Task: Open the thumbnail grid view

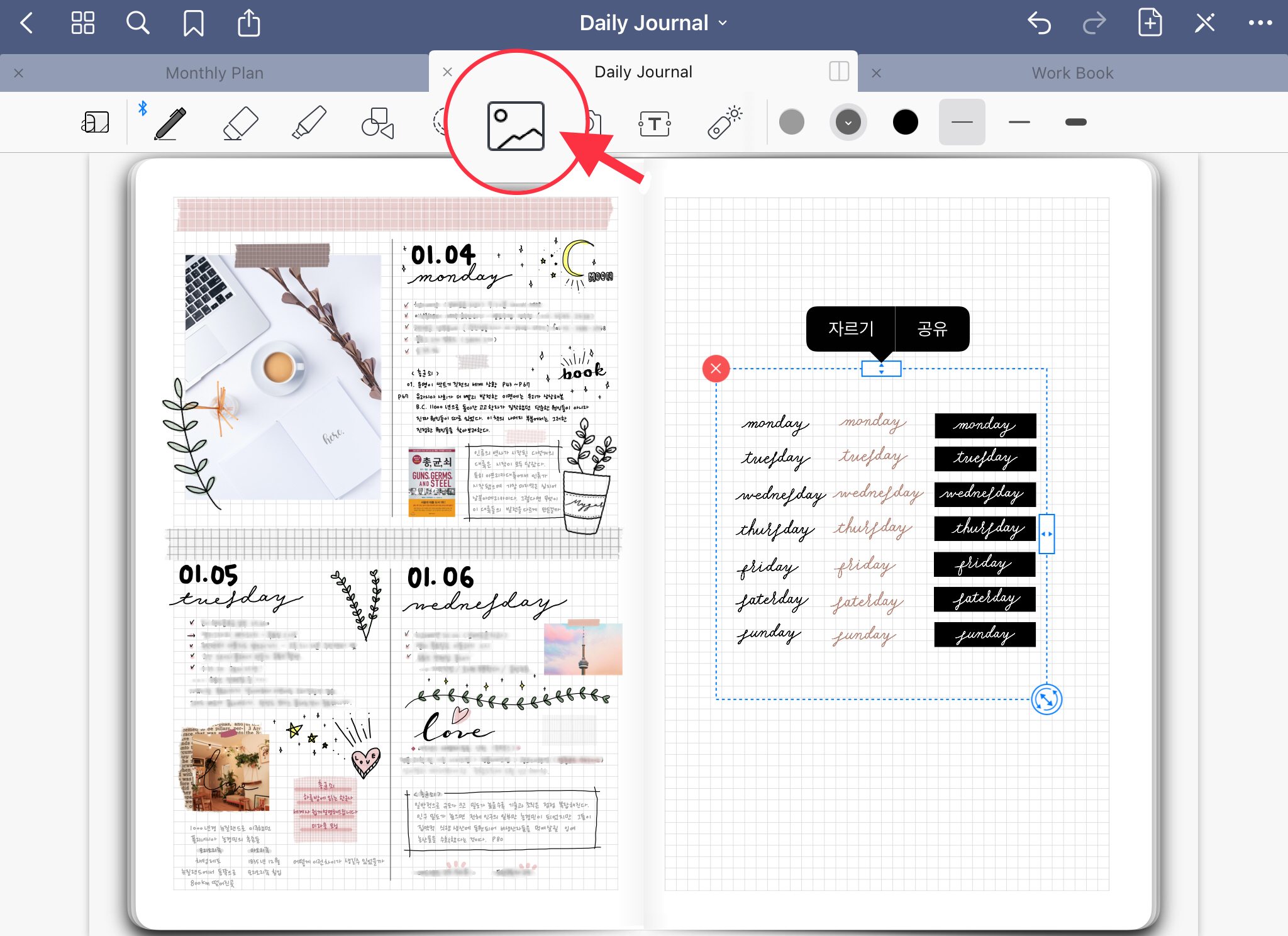Action: pyautogui.click(x=82, y=23)
